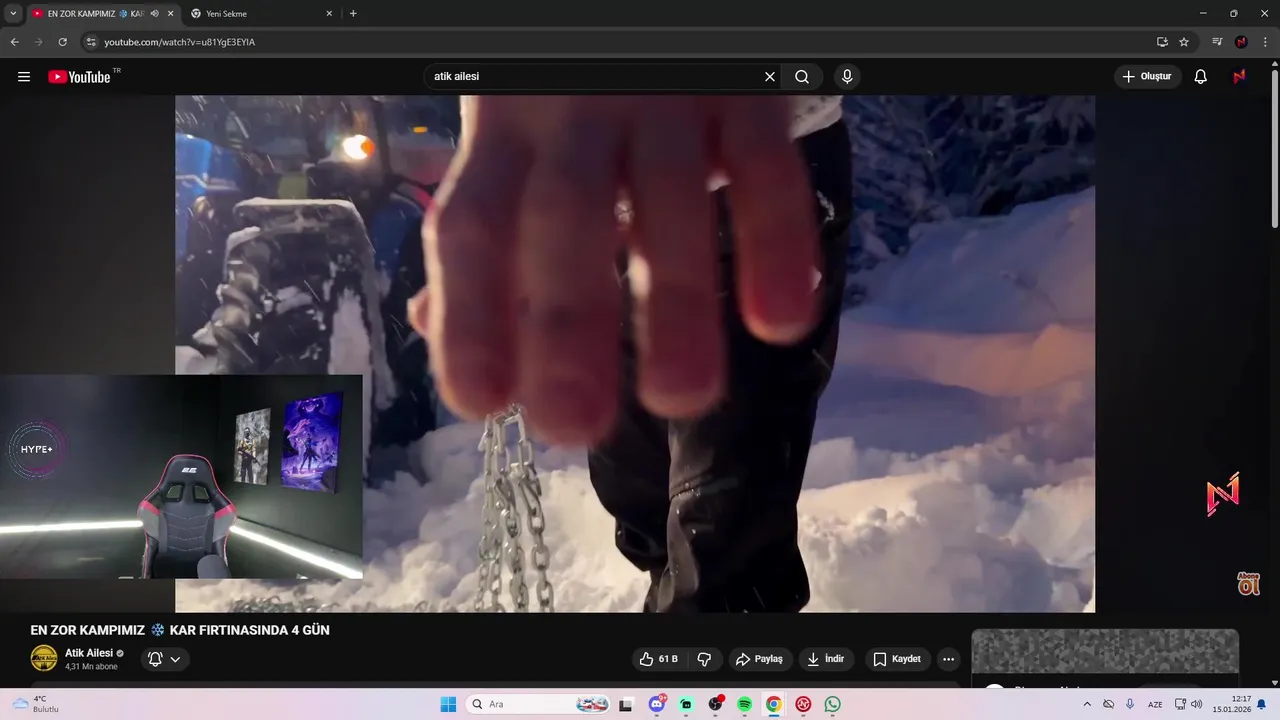Open Chrome three-dot menu
The width and height of the screenshot is (1280, 720).
[x=1265, y=42]
